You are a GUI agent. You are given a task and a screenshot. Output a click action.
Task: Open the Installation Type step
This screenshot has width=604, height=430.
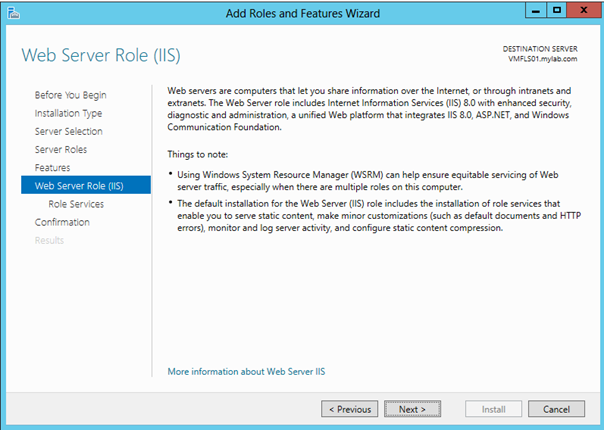click(x=69, y=113)
